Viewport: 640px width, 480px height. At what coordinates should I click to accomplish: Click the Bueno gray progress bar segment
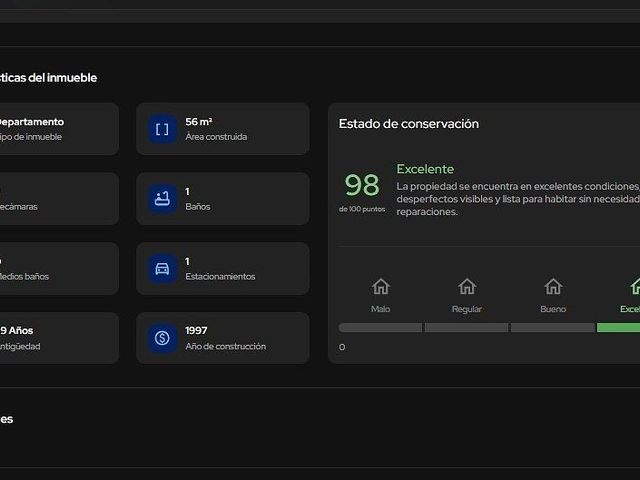[553, 327]
